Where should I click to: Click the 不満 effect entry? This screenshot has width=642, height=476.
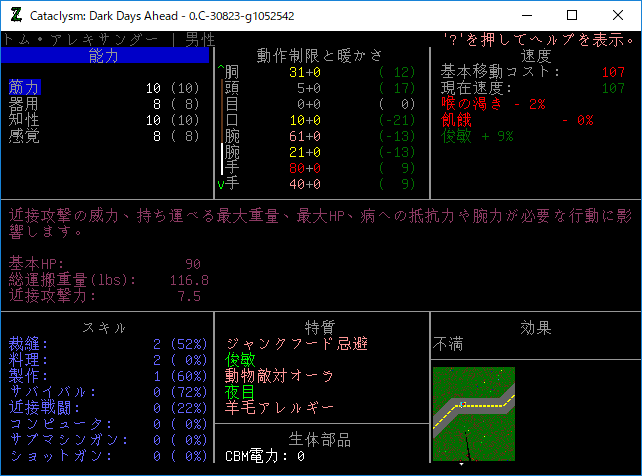(449, 344)
